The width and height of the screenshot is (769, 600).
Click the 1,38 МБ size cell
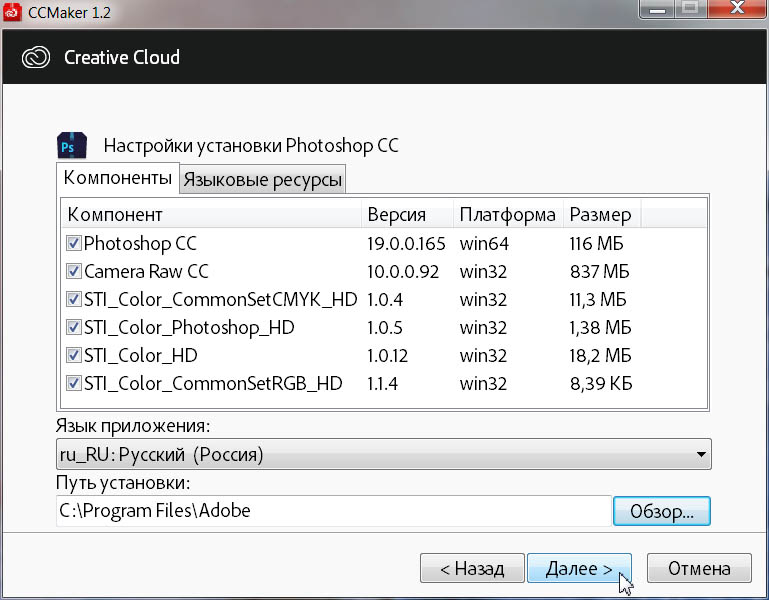click(600, 327)
